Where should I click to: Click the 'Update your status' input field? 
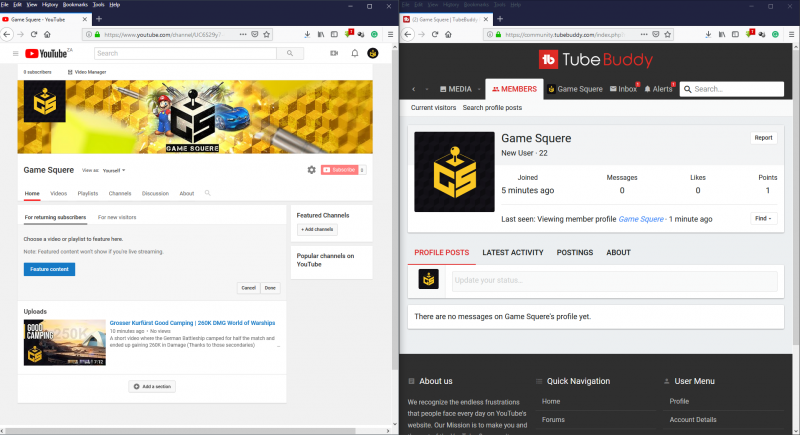tap(615, 281)
